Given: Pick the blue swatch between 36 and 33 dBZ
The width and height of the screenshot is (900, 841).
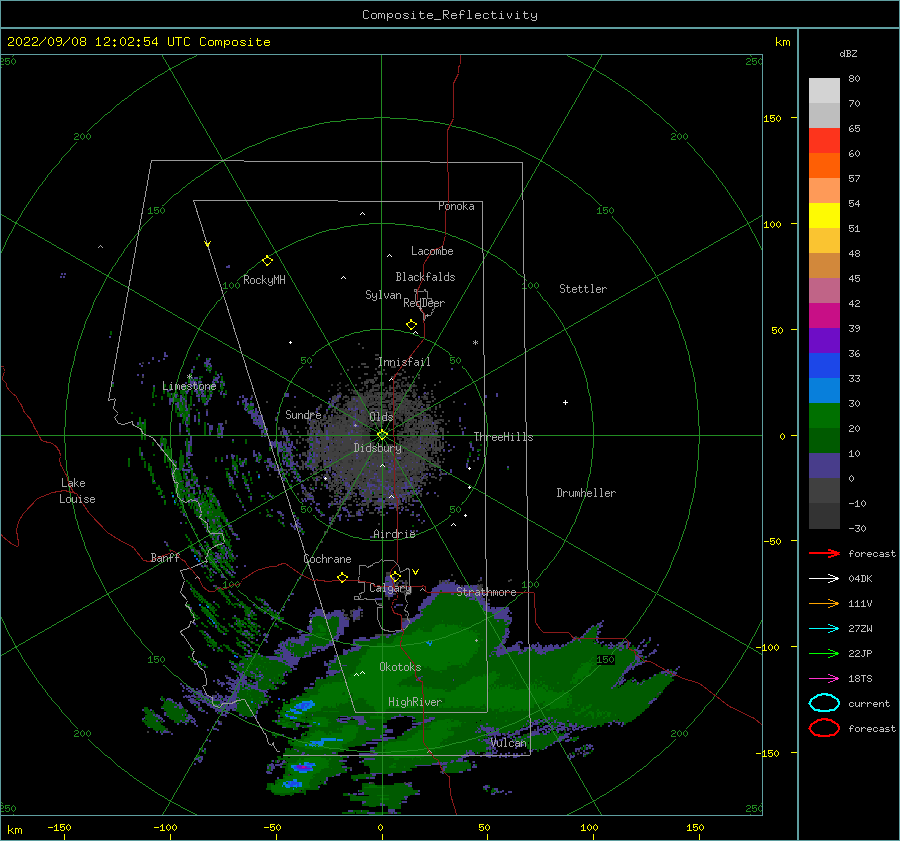Looking at the screenshot, I should (824, 366).
